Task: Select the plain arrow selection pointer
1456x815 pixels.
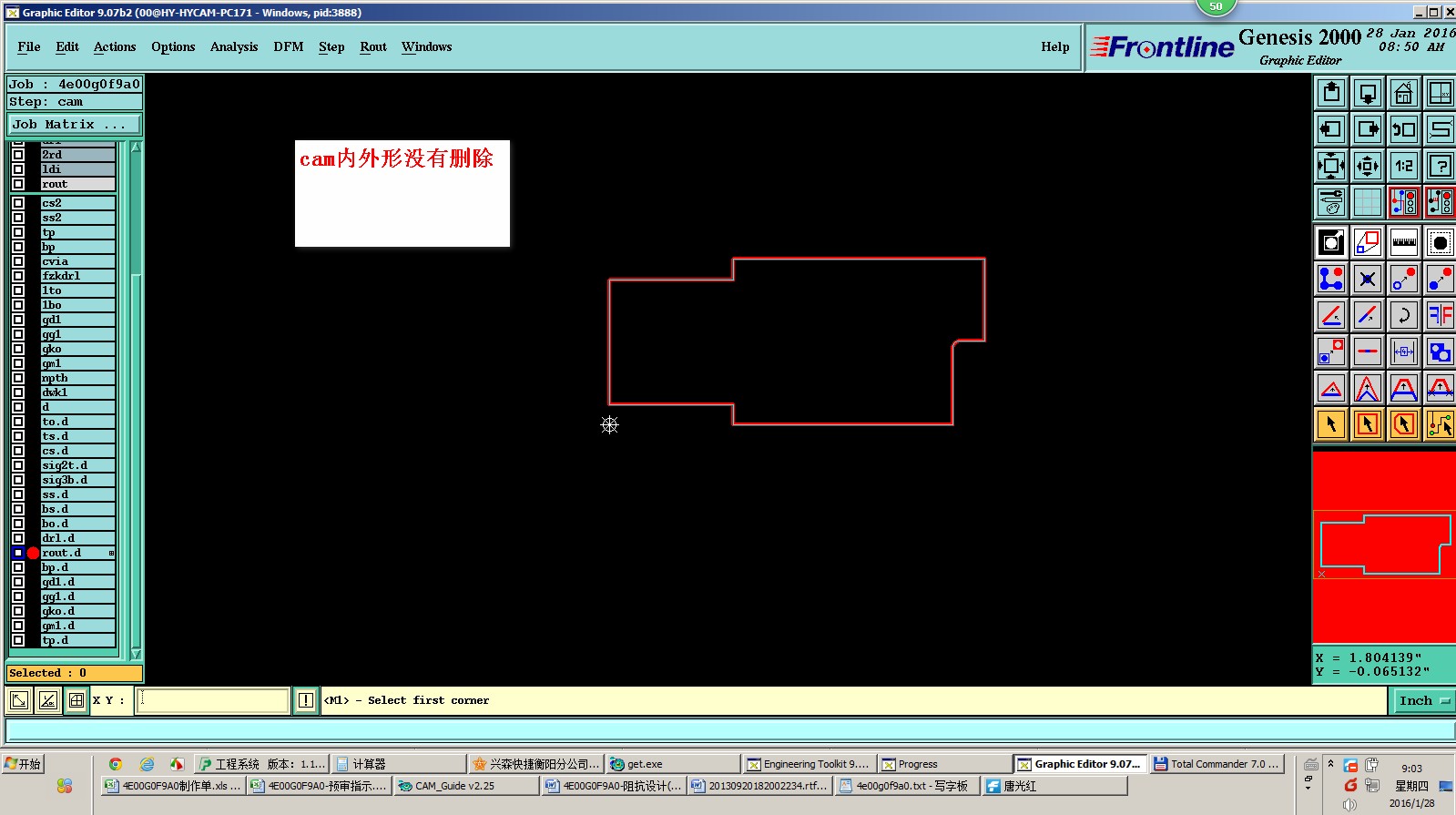Action: point(1331,424)
